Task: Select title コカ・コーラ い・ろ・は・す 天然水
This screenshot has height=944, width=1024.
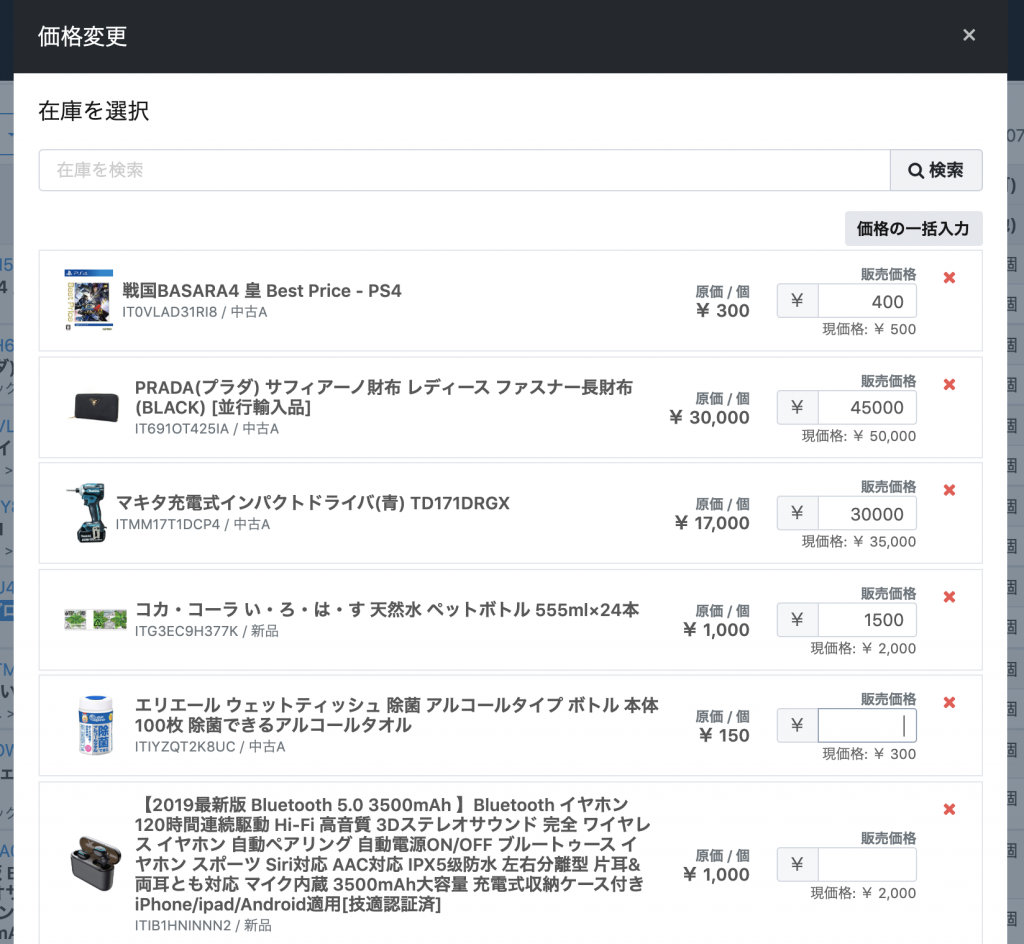Action: click(387, 610)
